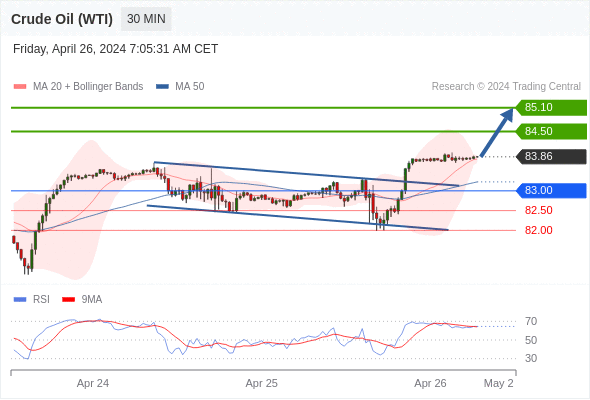Click the 30 MIN timeframe badge
This screenshot has width=590, height=400.
pyautogui.click(x=146, y=19)
